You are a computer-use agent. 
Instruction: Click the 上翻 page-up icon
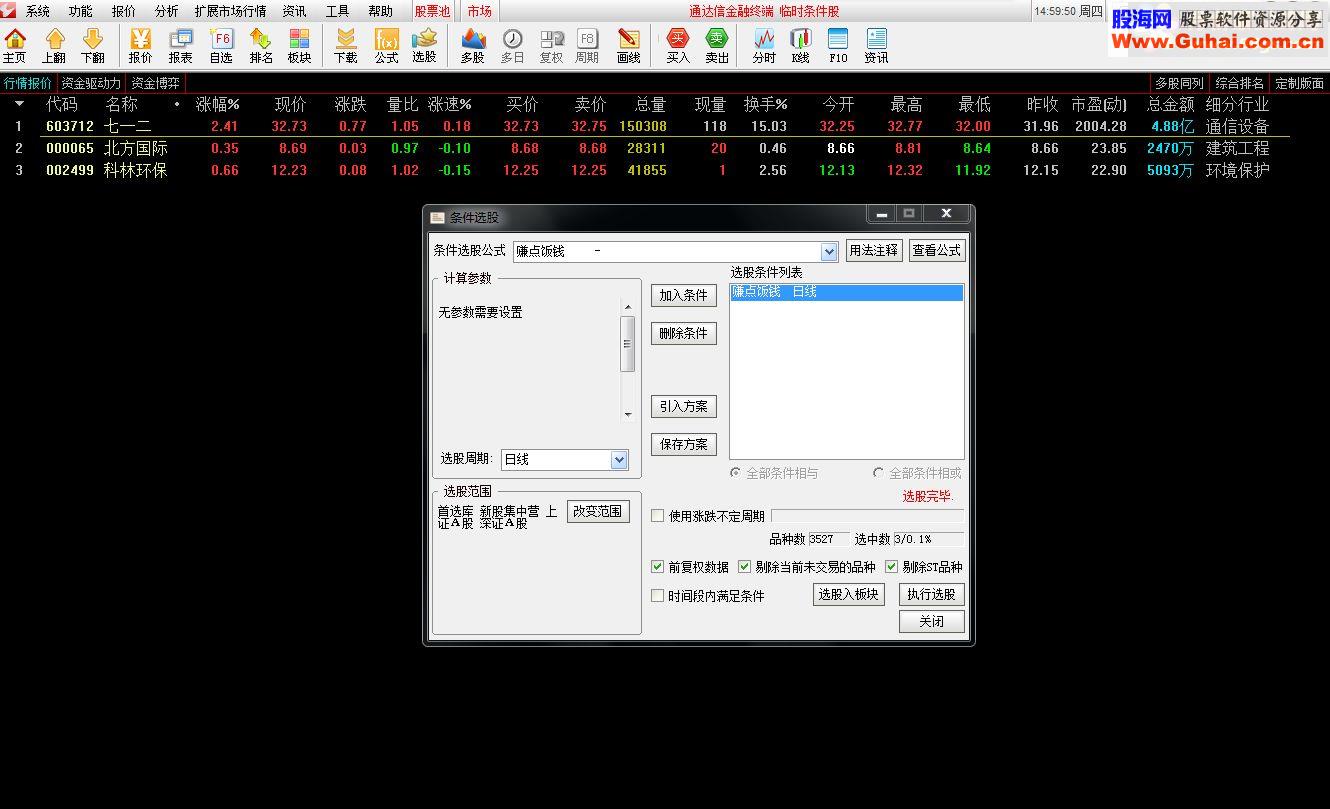(x=54, y=45)
